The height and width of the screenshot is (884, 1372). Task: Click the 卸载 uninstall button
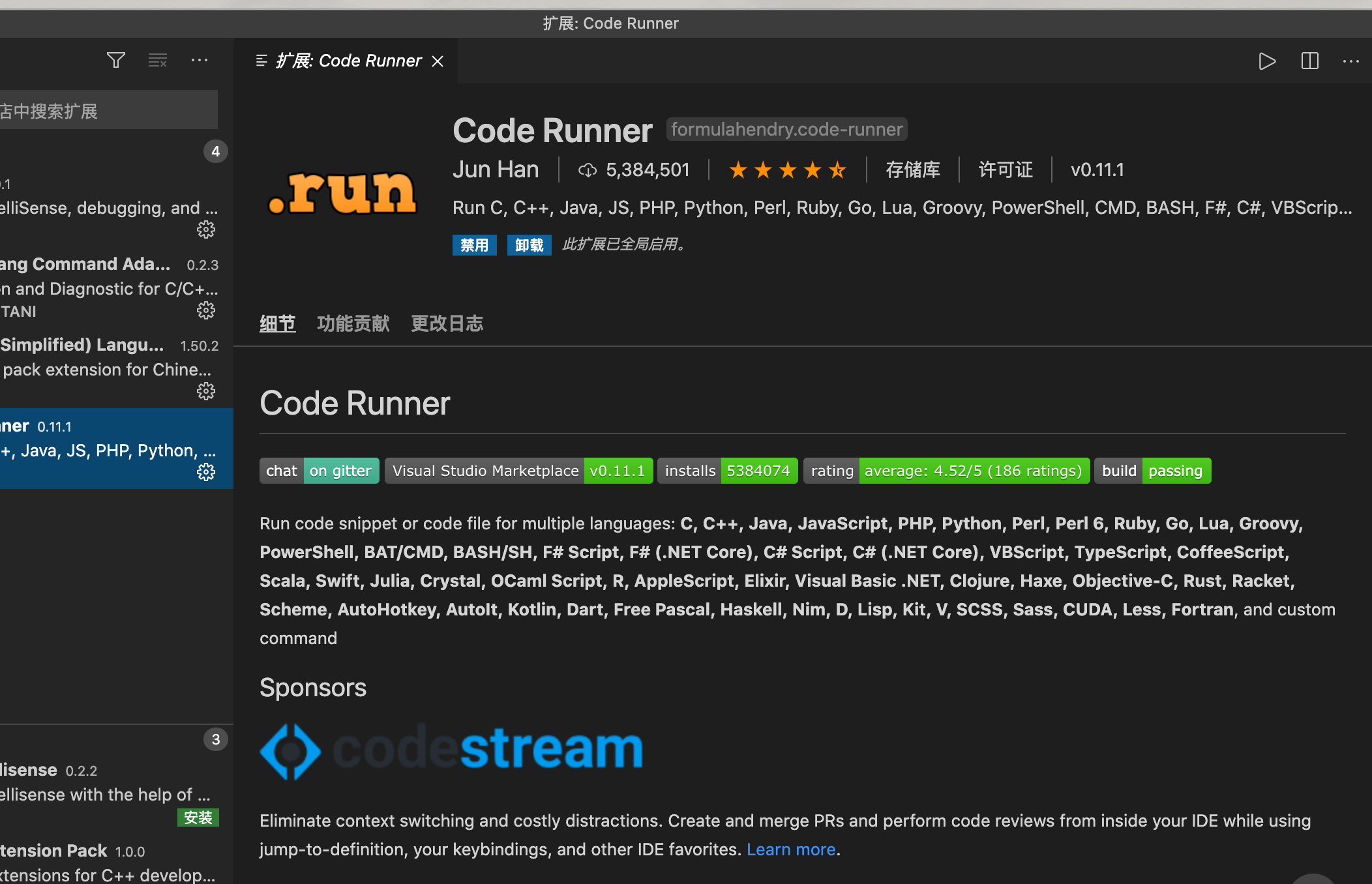point(529,245)
